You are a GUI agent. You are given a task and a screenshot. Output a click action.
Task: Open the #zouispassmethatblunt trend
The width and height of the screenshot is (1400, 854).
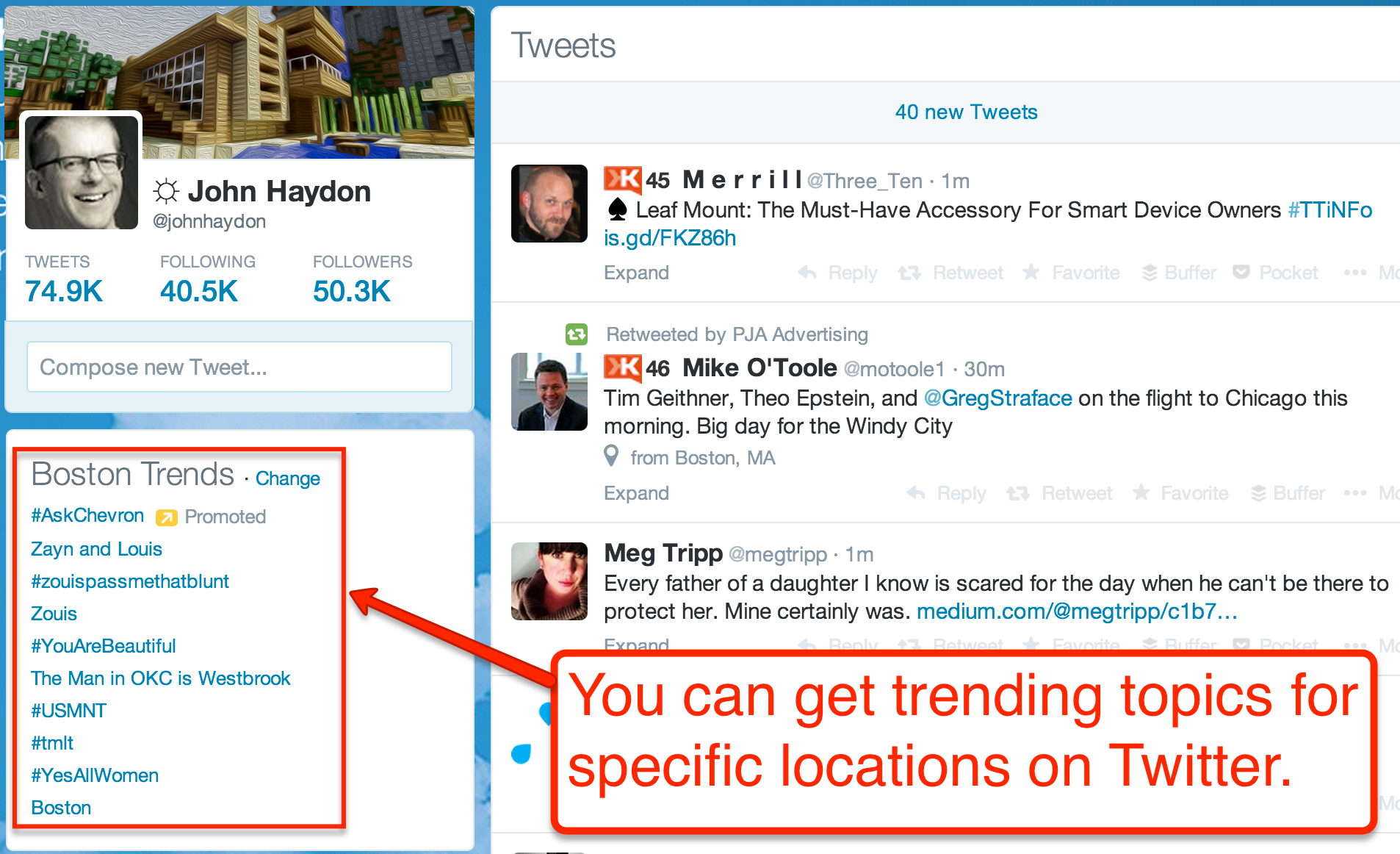(130, 581)
